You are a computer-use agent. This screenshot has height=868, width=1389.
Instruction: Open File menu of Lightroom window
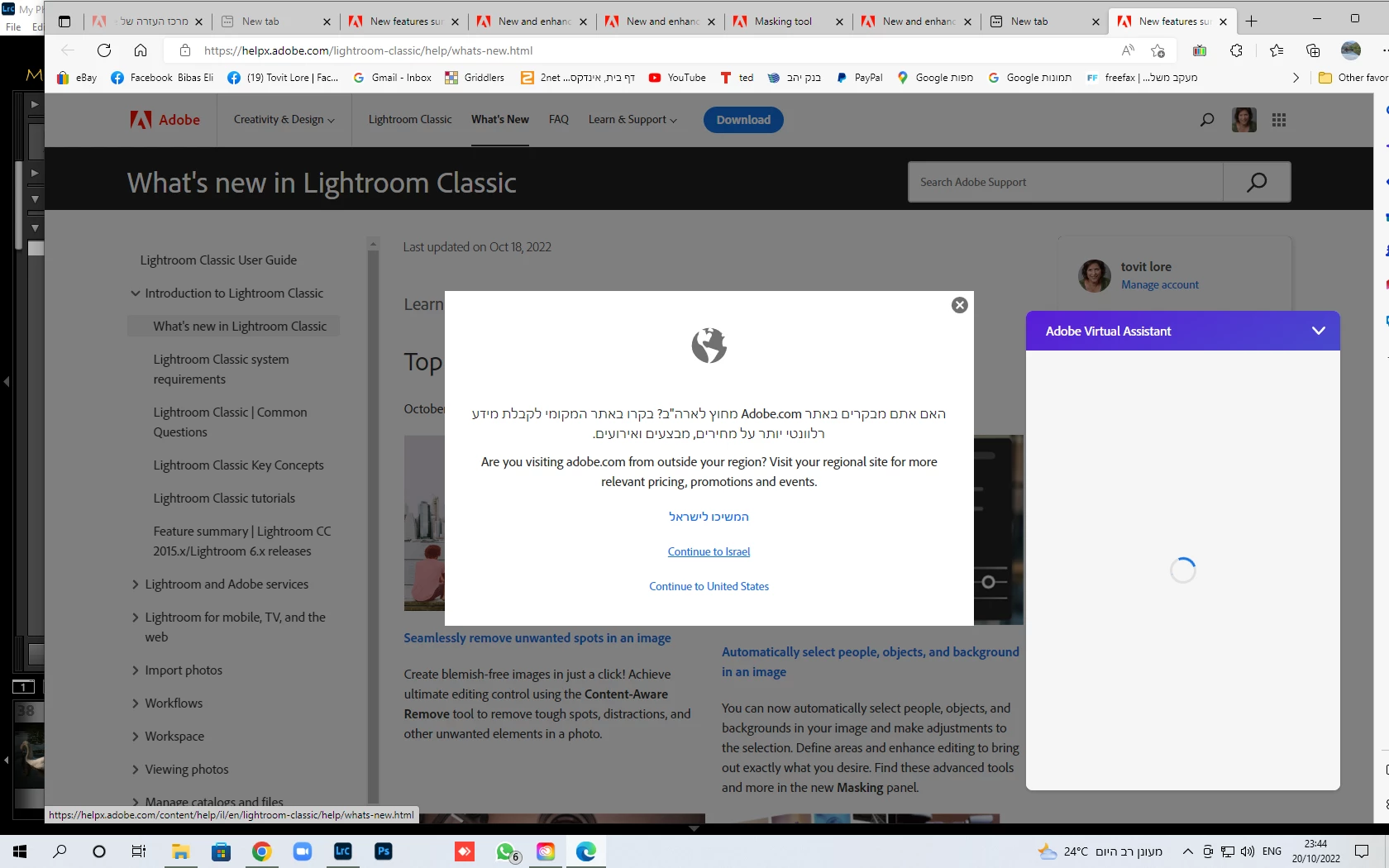coord(13,27)
